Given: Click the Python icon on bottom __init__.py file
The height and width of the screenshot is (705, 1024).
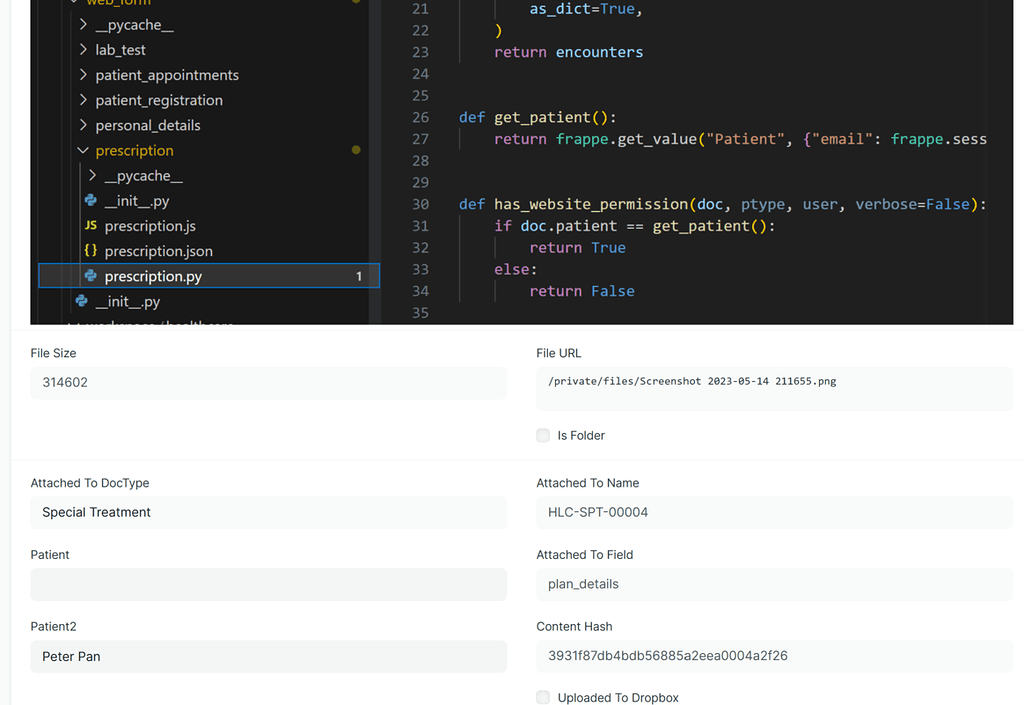Looking at the screenshot, I should tap(84, 300).
